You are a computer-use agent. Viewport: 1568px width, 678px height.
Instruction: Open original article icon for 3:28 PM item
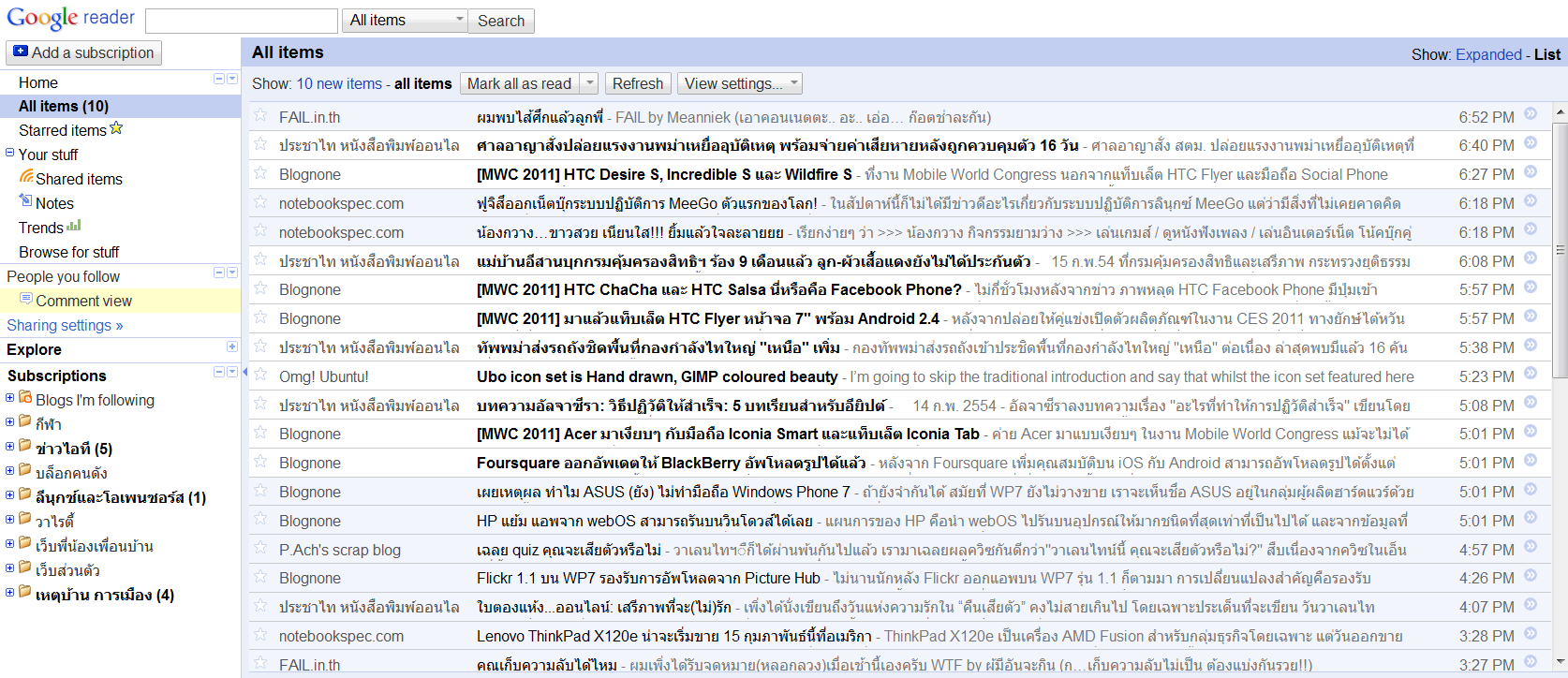pos(1531,633)
